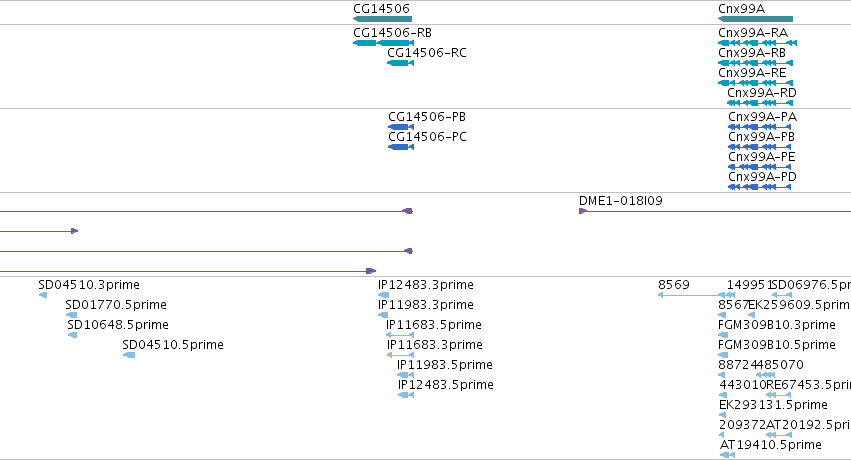Select the 8569 feature label
851x460 pixels.
tap(674, 285)
